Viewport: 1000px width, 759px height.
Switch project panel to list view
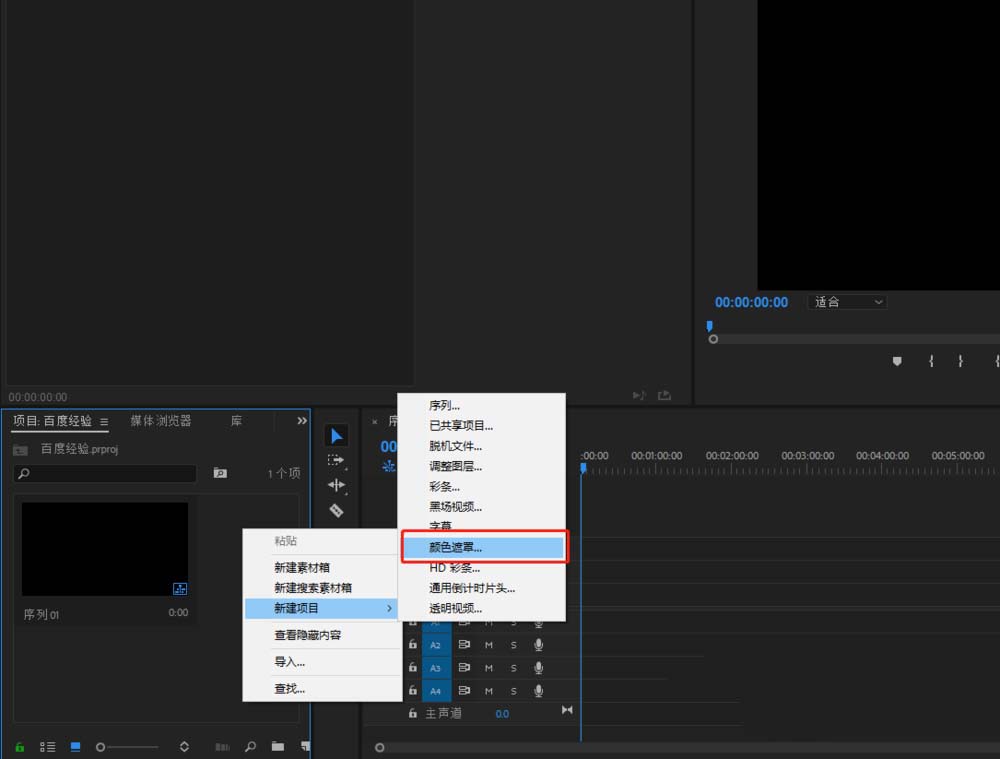[x=47, y=746]
